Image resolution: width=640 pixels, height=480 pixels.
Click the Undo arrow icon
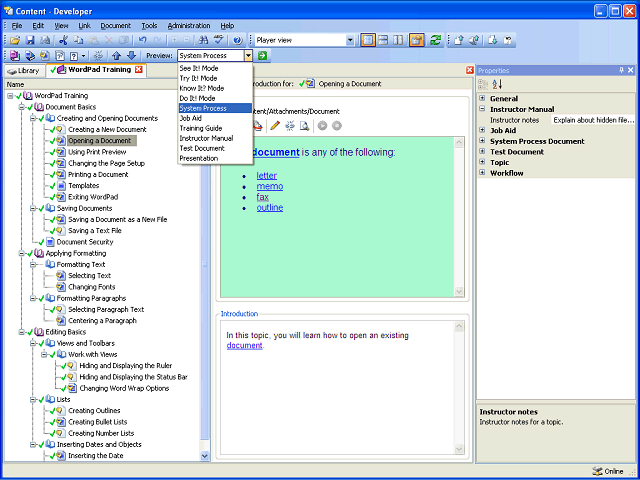pos(142,40)
